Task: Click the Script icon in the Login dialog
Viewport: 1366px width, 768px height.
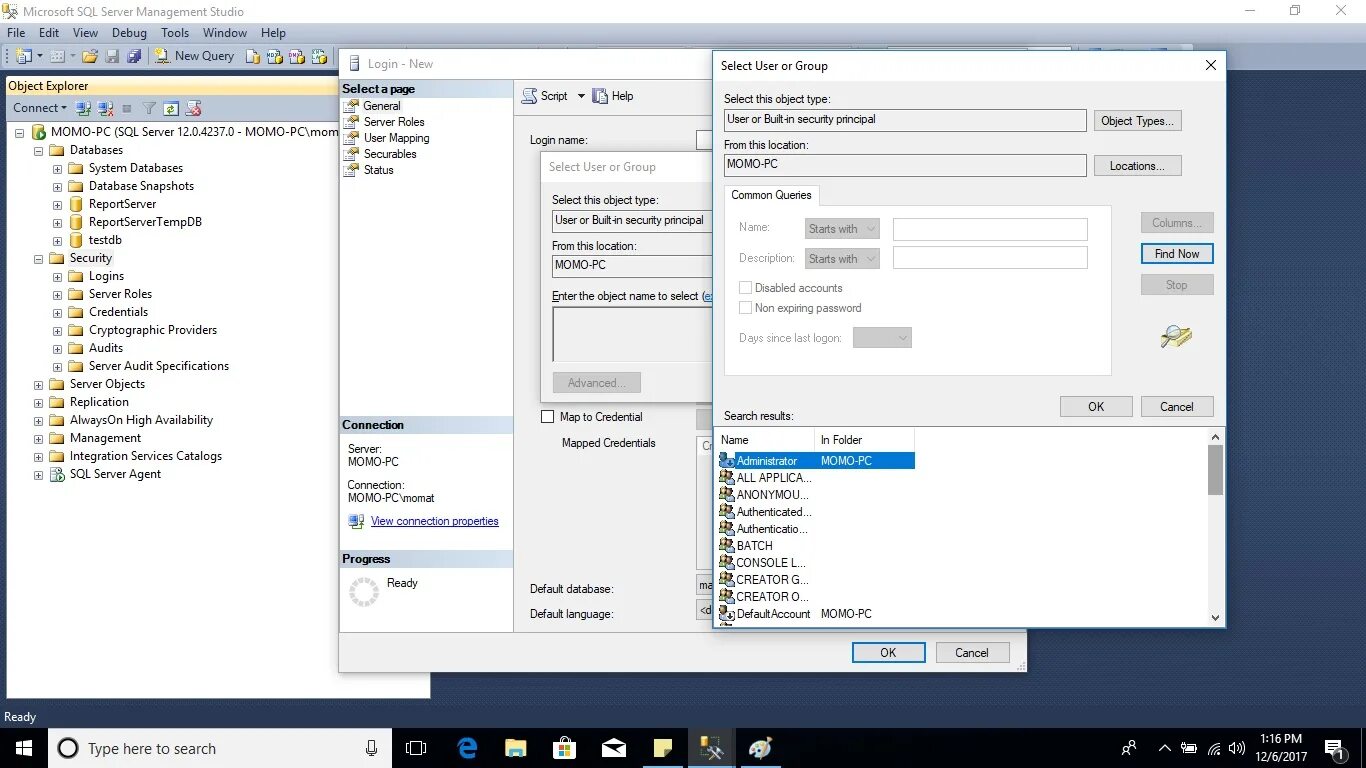Action: pos(530,96)
